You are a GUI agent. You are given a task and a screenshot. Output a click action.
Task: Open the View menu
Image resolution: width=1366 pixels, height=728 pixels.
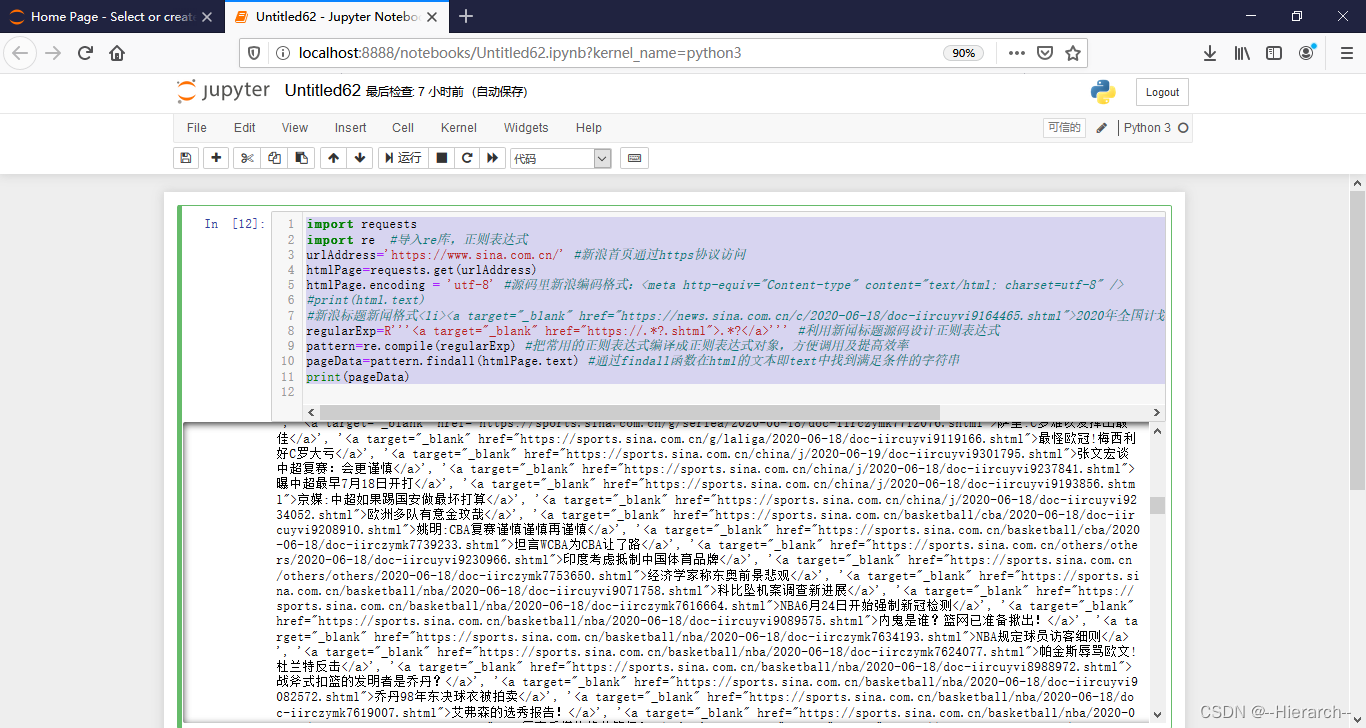[x=295, y=128]
